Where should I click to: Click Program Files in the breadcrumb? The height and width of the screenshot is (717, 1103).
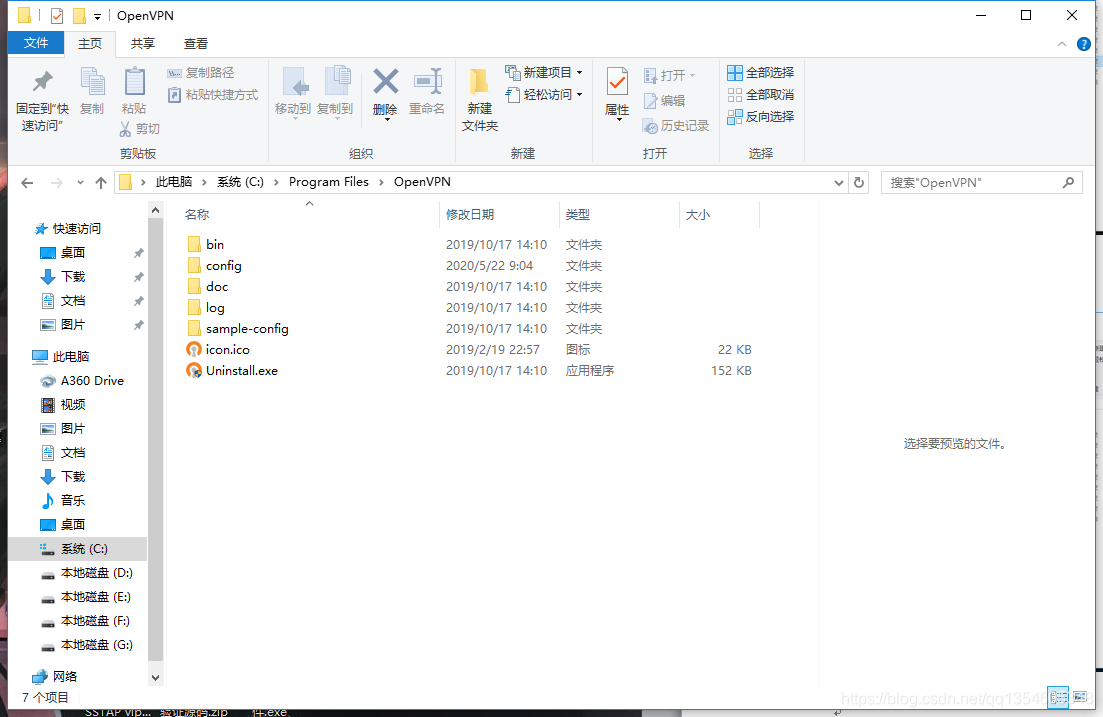point(329,182)
